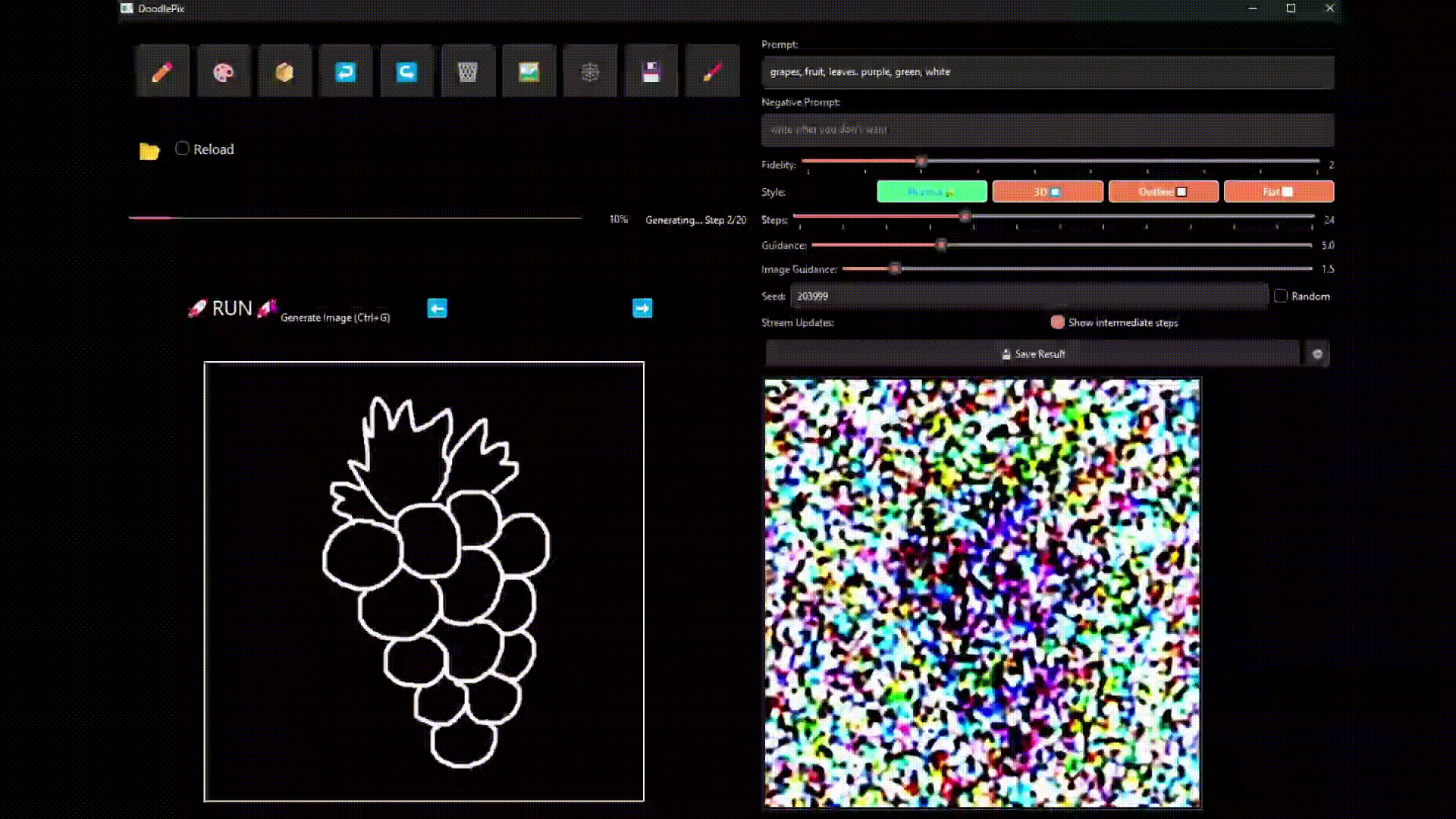The width and height of the screenshot is (1456, 819).
Task: Focus the Negative Prompt field
Action: 1047,130
